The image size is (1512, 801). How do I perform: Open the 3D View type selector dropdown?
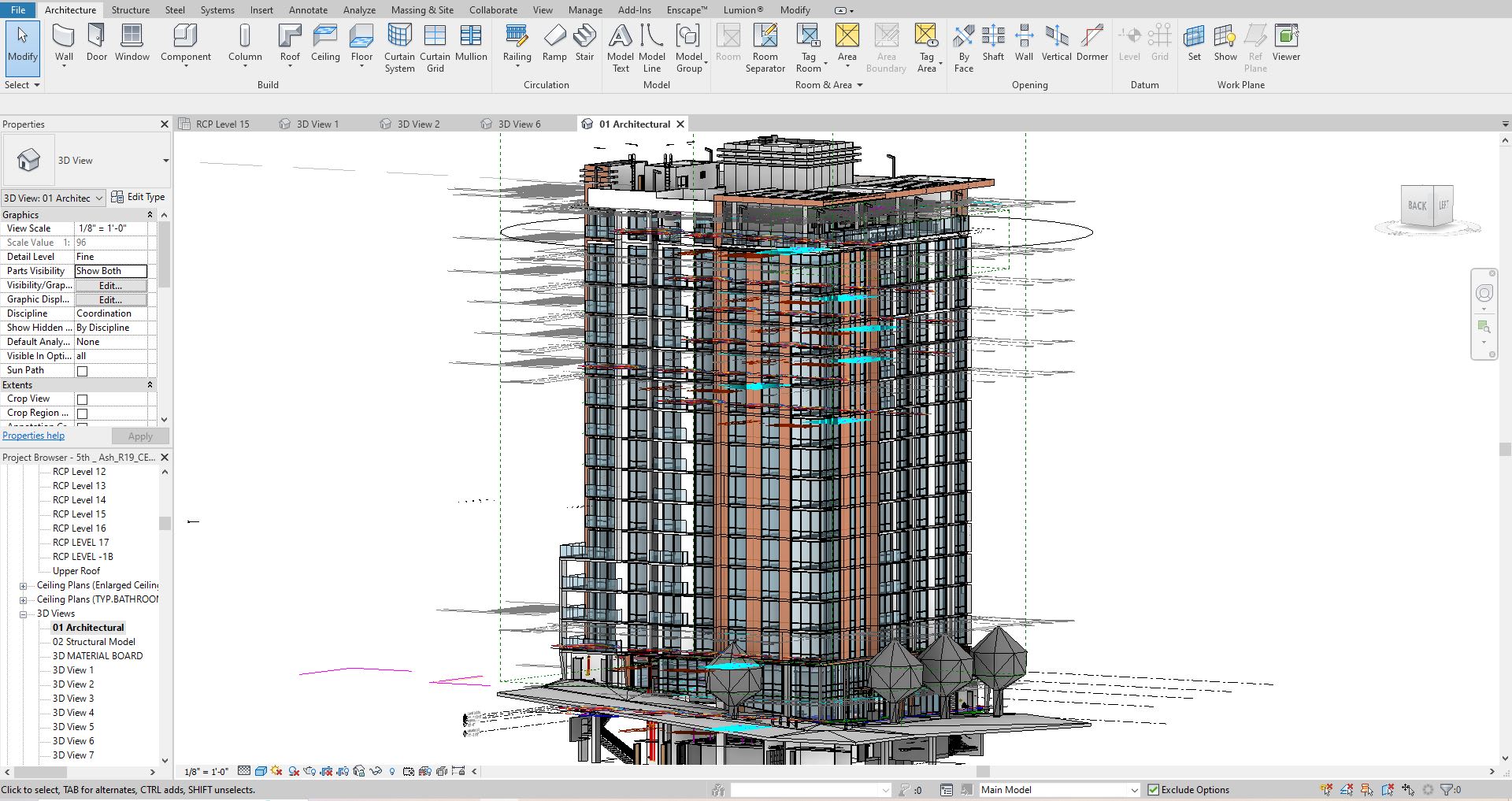point(165,161)
